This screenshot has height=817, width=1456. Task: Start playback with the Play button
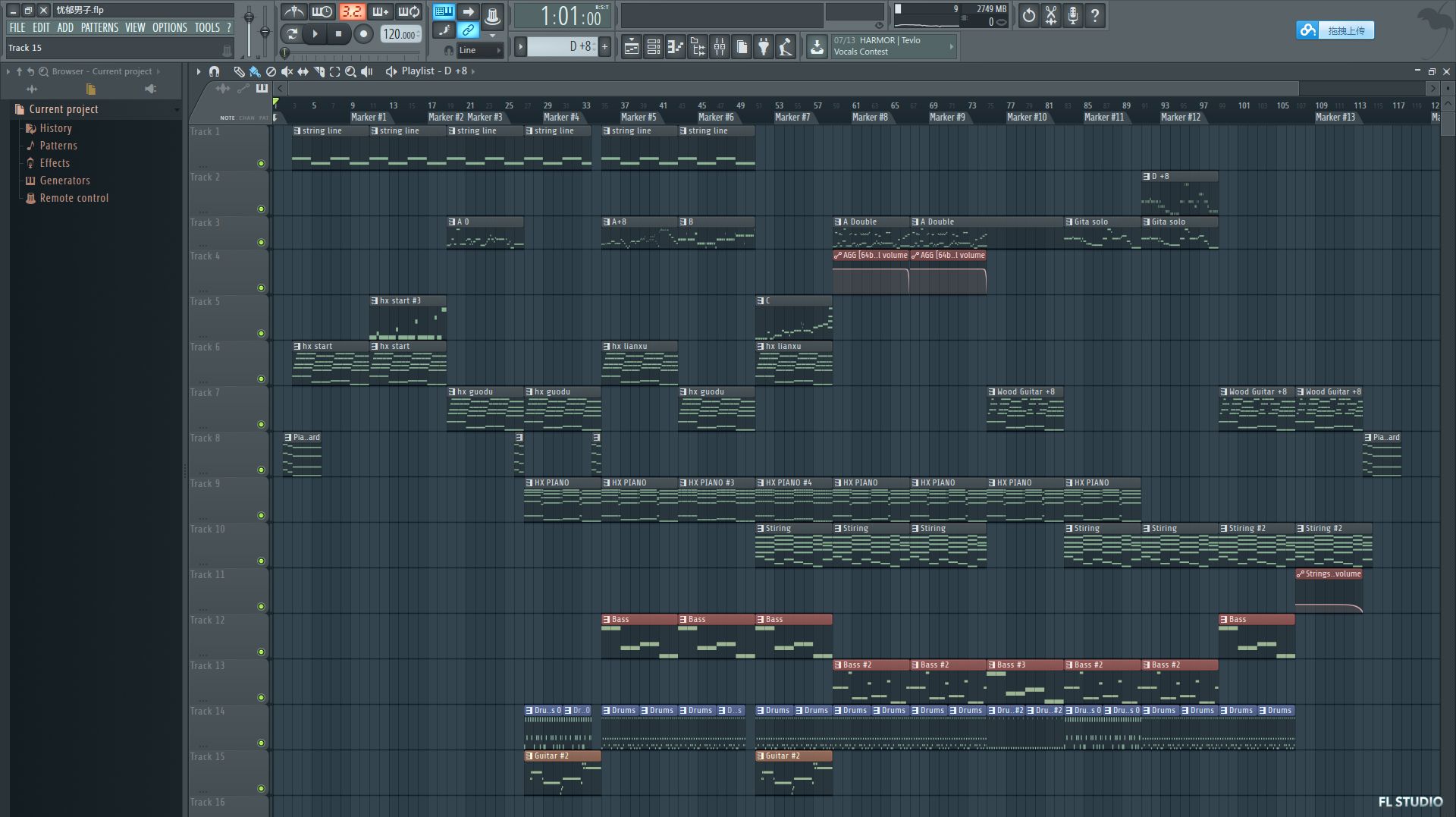(315, 33)
